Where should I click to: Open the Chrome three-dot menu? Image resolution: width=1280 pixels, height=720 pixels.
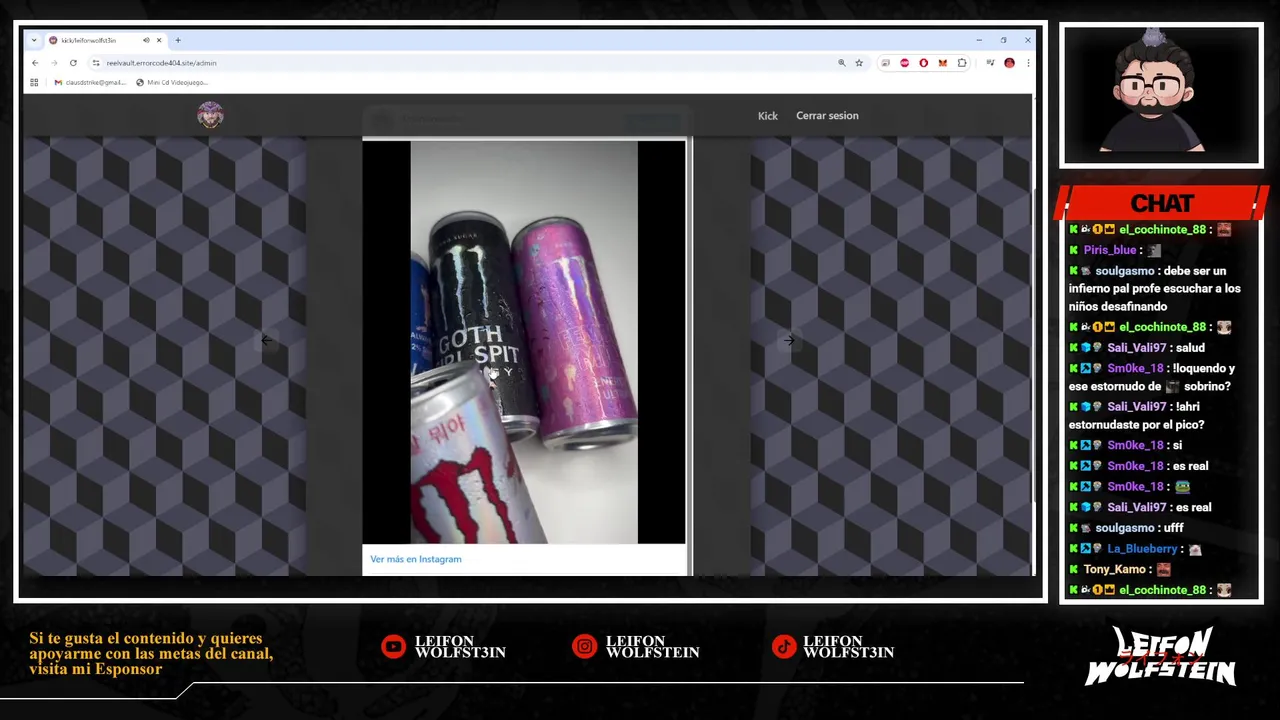[x=1027, y=63]
